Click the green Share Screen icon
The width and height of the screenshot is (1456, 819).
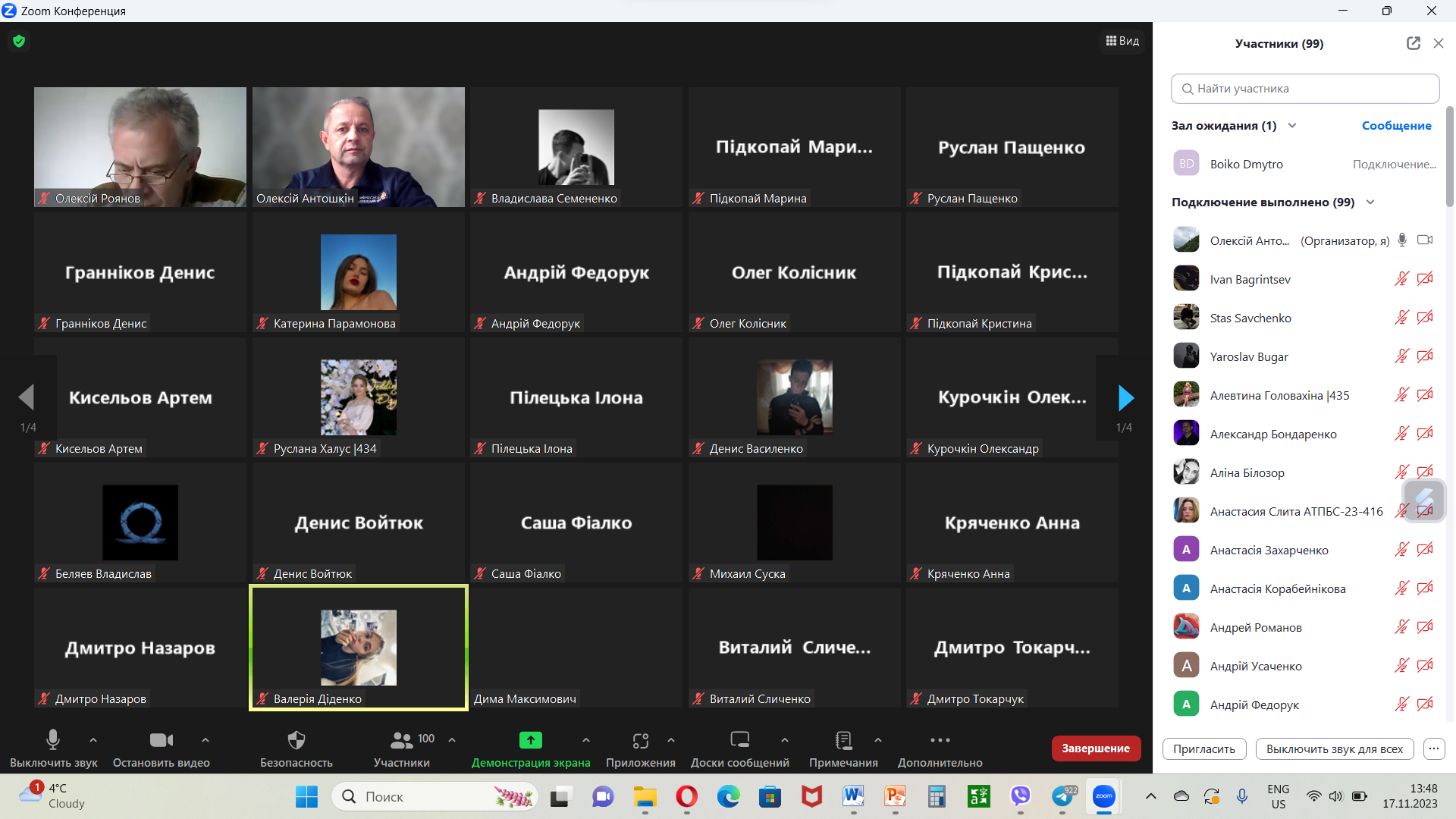point(530,740)
